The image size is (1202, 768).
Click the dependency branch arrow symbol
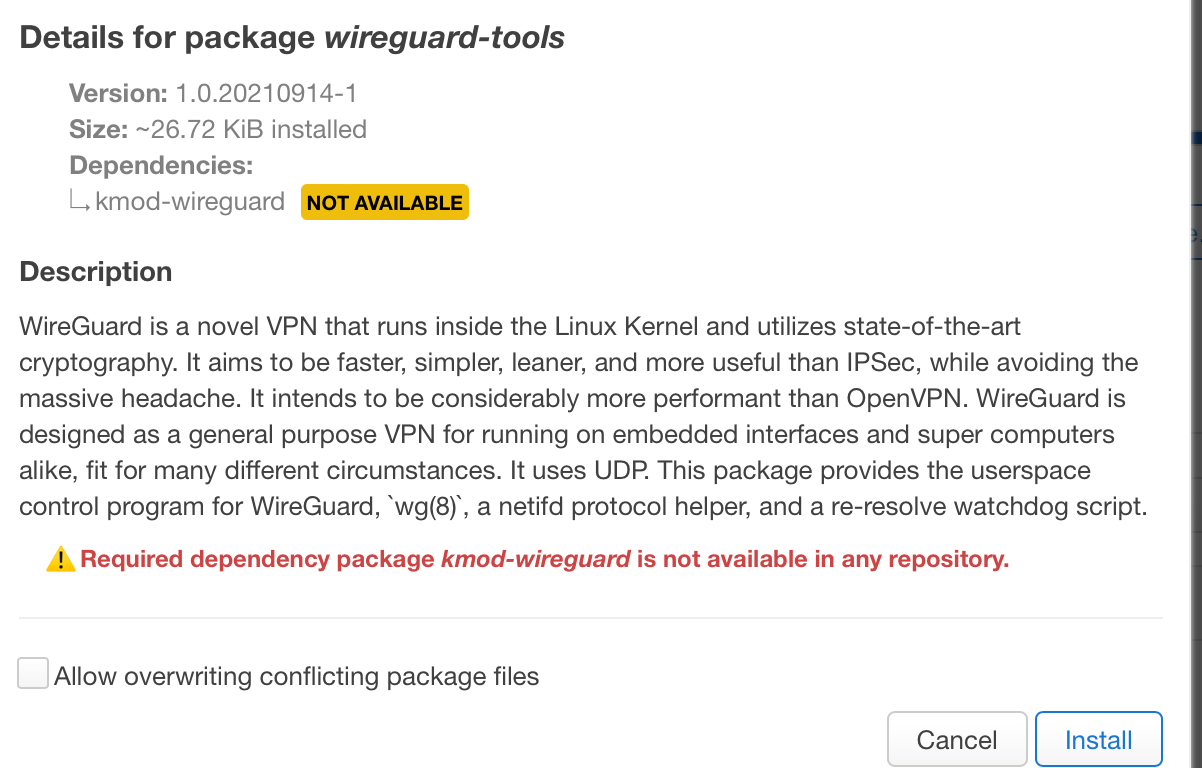coord(78,201)
